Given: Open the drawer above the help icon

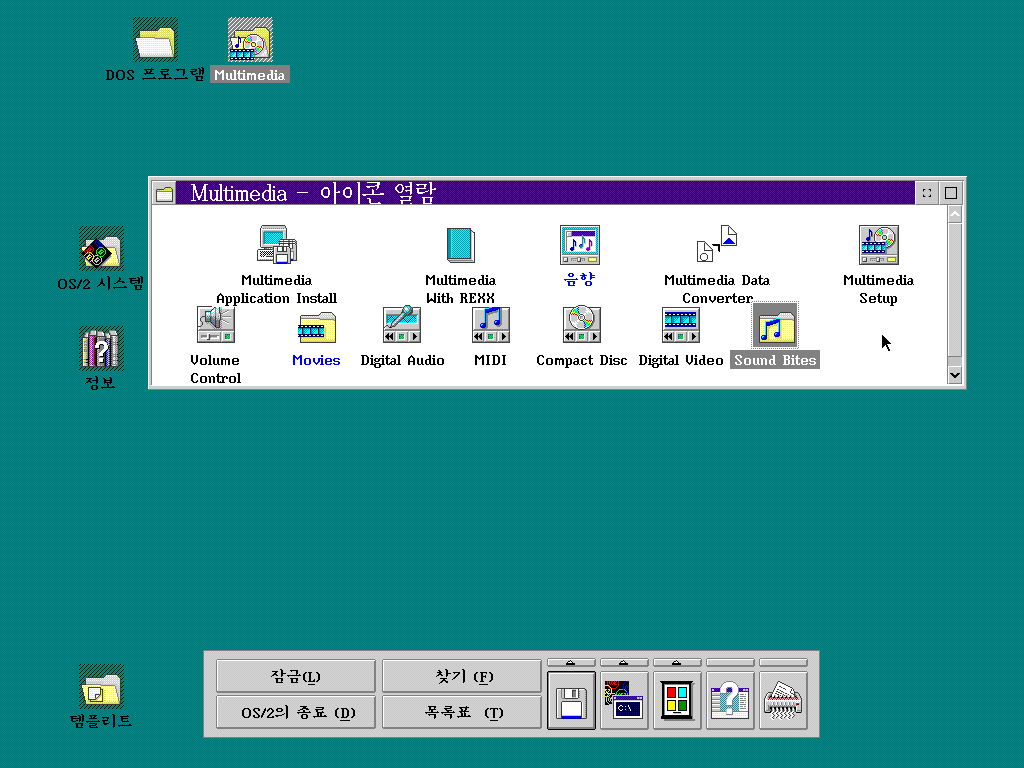Looking at the screenshot, I should coord(730,663).
